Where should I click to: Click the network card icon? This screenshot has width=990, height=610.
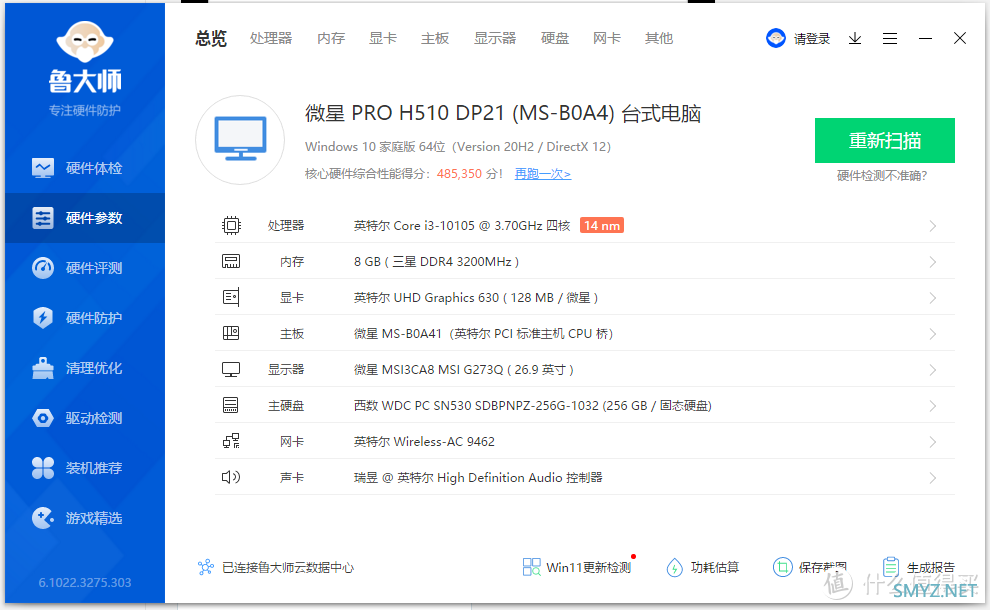231,441
